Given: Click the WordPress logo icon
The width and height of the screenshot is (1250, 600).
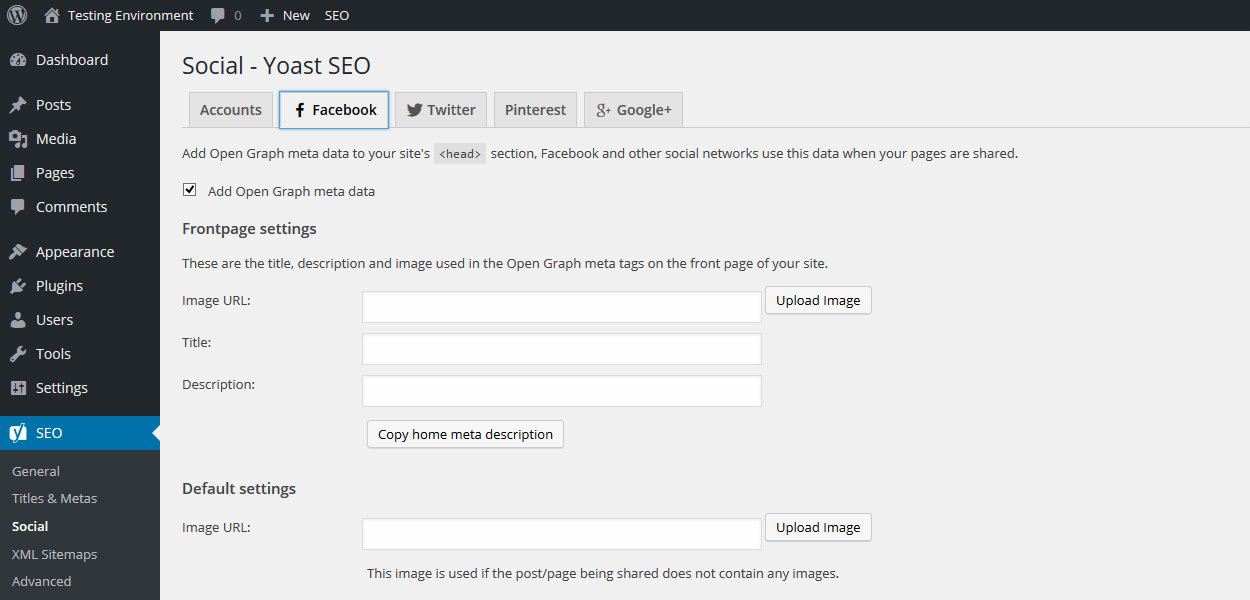Looking at the screenshot, I should click(x=17, y=15).
